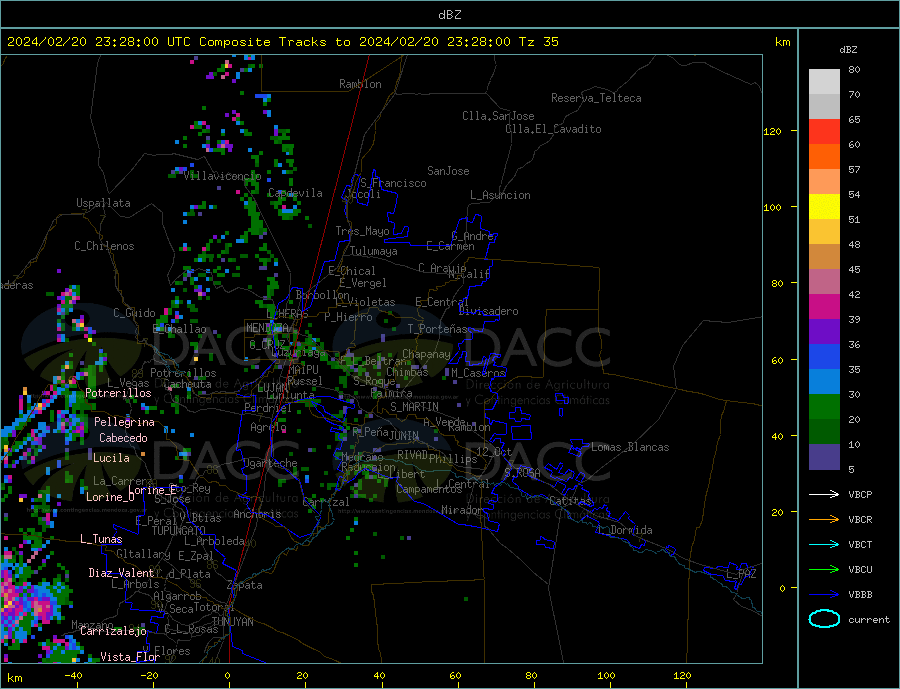Screen dimensions: 900x689
Task: Click the Ramblon map label
Action: pyautogui.click(x=360, y=84)
